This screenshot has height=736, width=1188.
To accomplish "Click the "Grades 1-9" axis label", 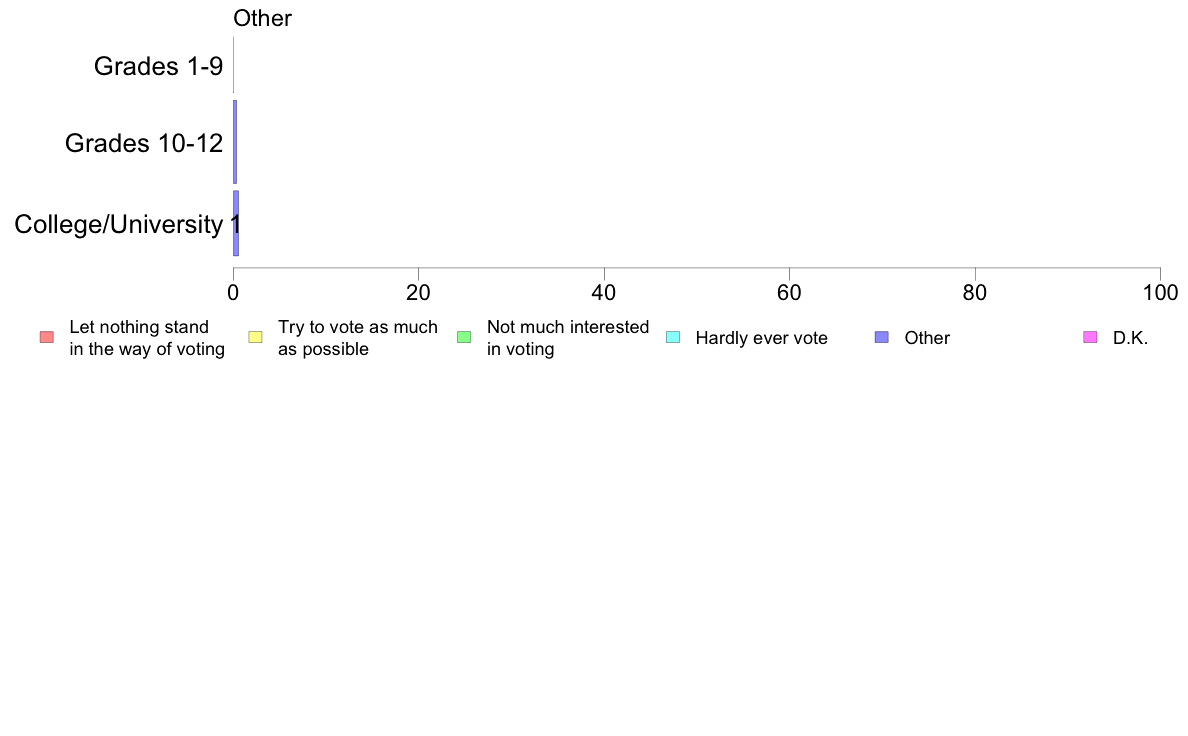I will tap(158, 66).
